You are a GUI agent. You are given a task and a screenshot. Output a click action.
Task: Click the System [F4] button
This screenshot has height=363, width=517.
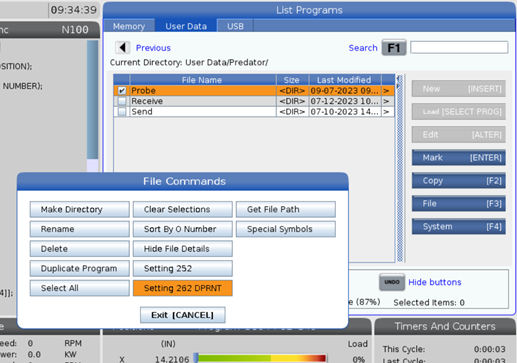click(459, 227)
